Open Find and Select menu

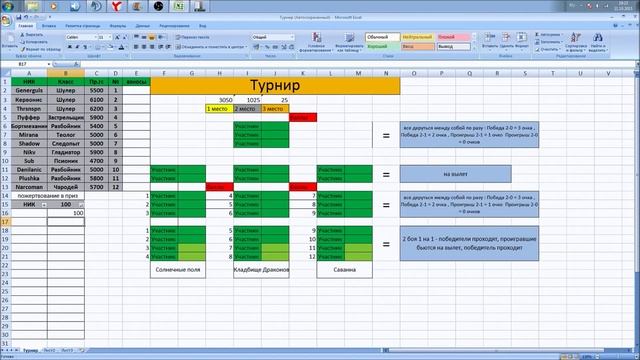point(598,42)
